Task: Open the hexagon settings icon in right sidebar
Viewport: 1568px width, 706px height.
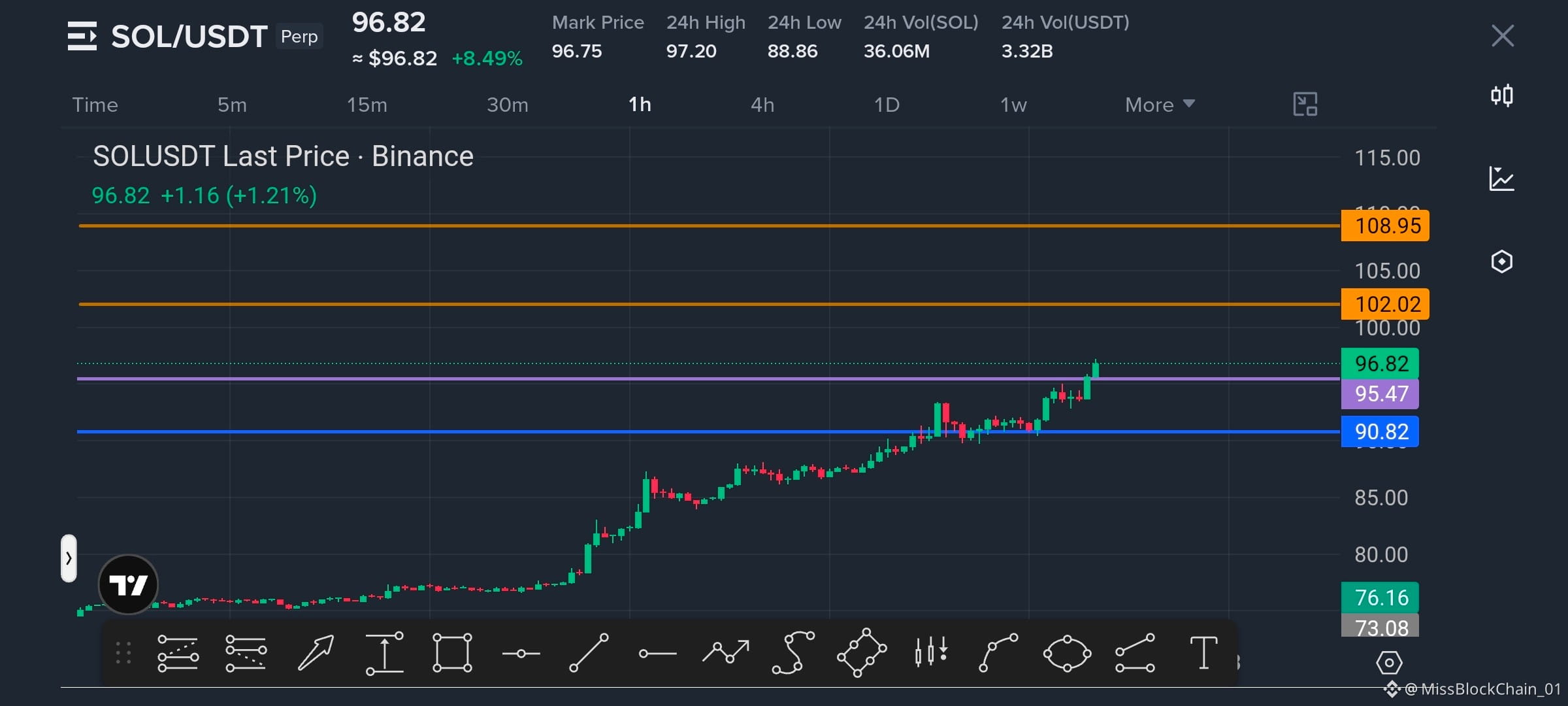Action: (1502, 261)
